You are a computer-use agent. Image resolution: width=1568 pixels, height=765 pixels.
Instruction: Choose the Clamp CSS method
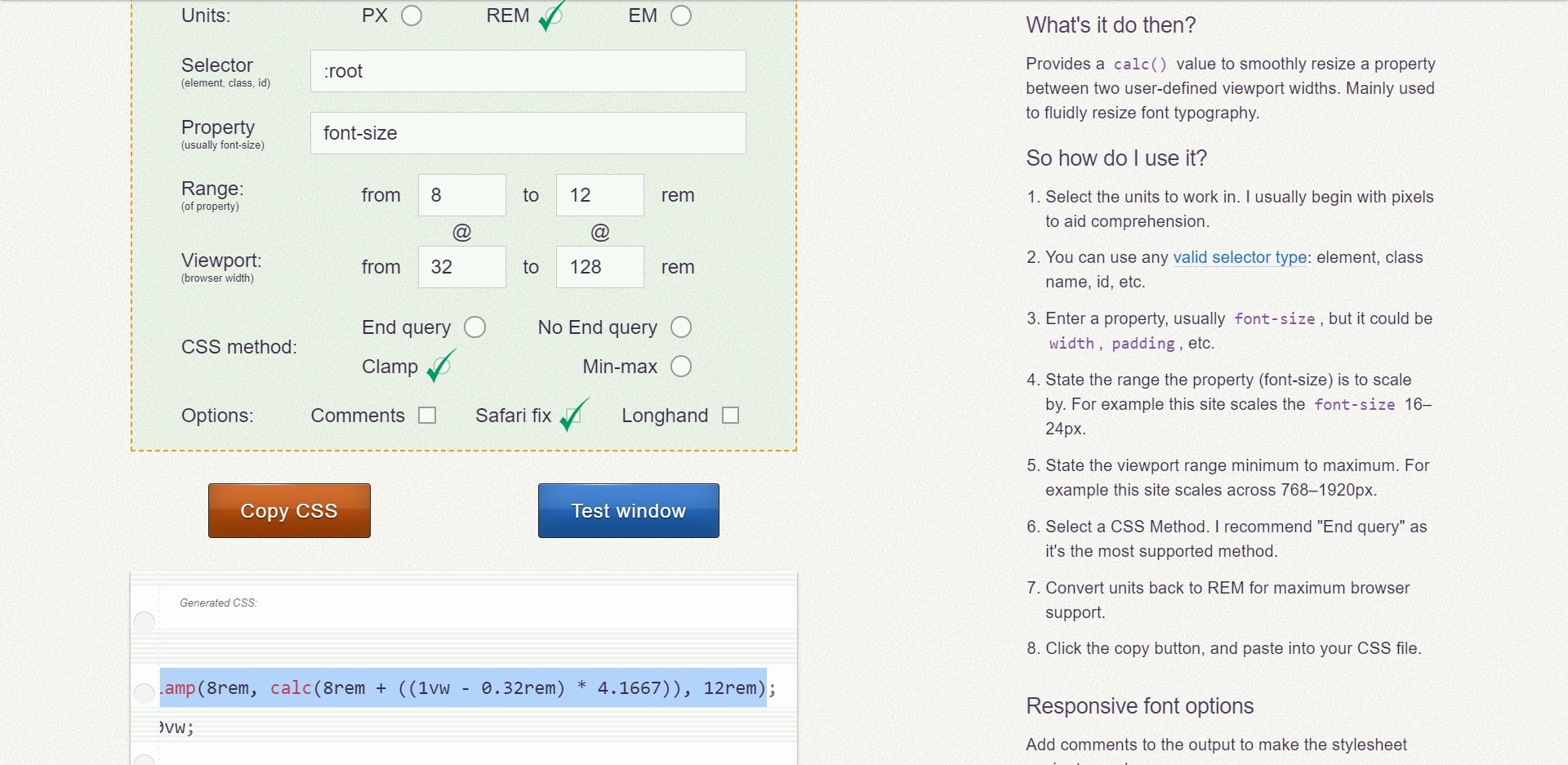439,367
